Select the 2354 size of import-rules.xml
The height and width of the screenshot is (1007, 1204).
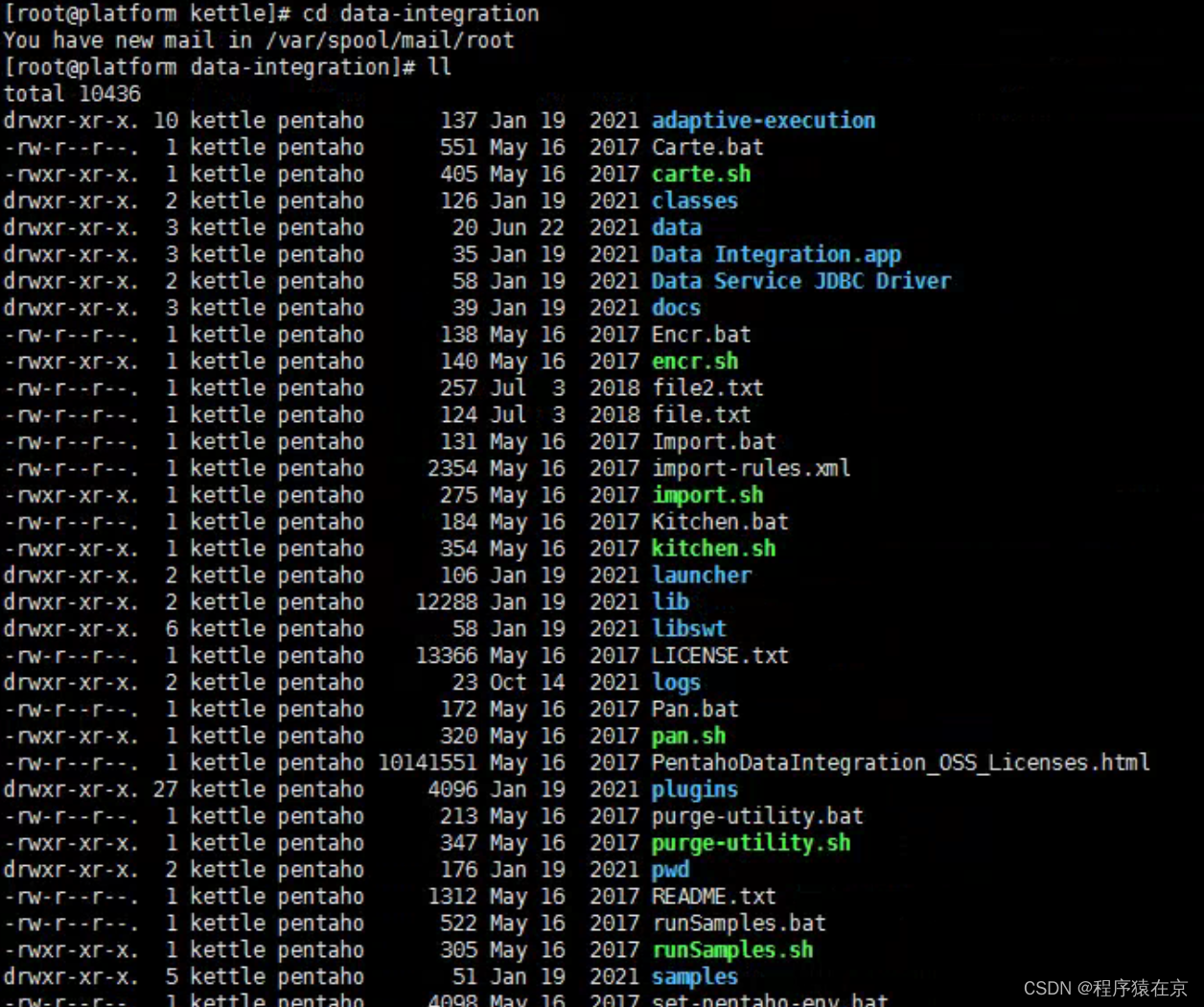coord(452,469)
